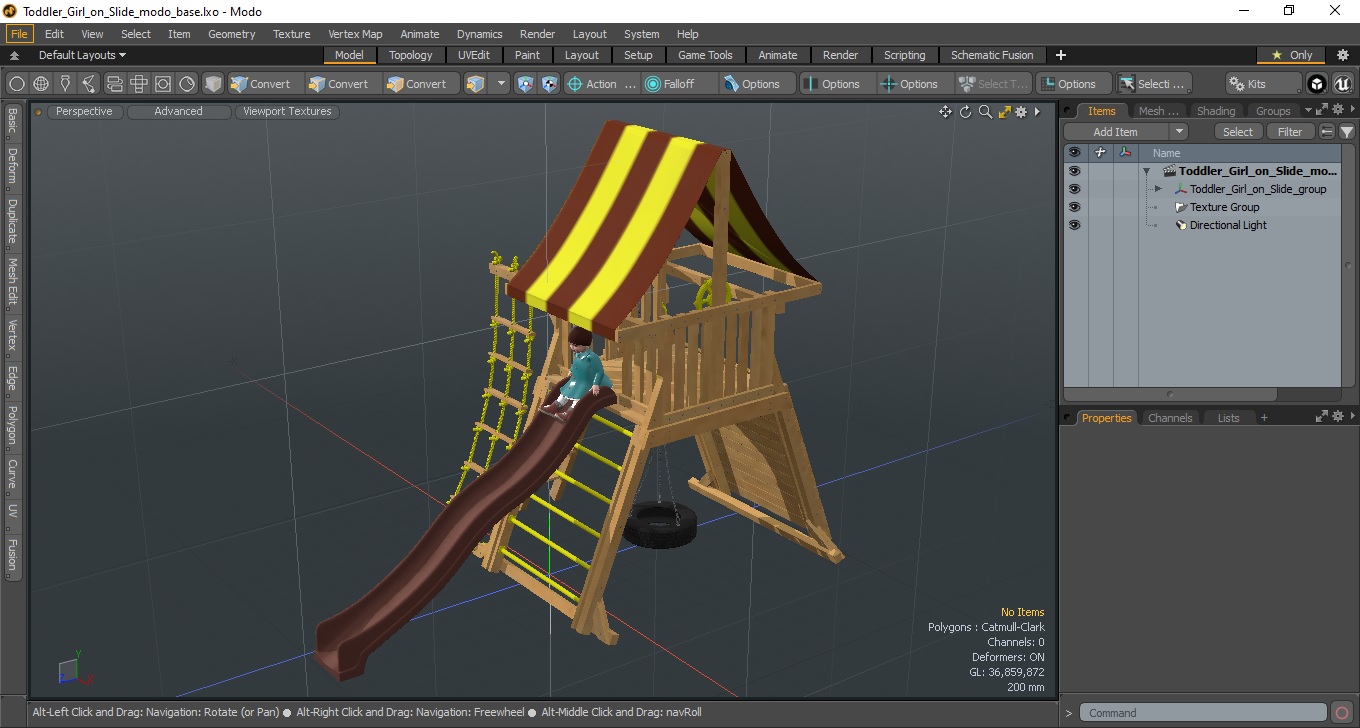Open the Default Layouts dropdown
Screen dimensions: 1360x728
coord(82,55)
